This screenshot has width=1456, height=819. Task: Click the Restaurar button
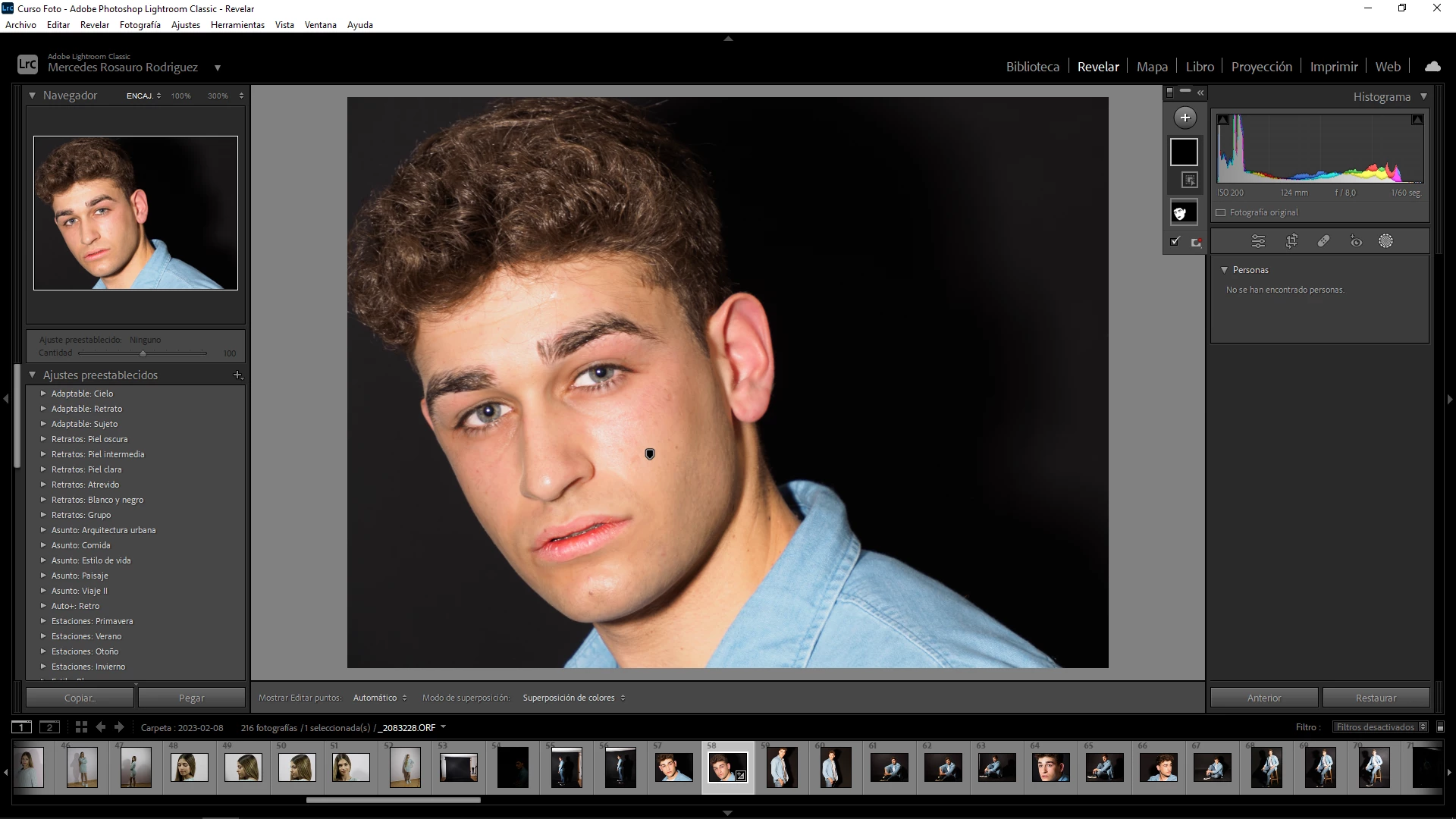[1376, 698]
